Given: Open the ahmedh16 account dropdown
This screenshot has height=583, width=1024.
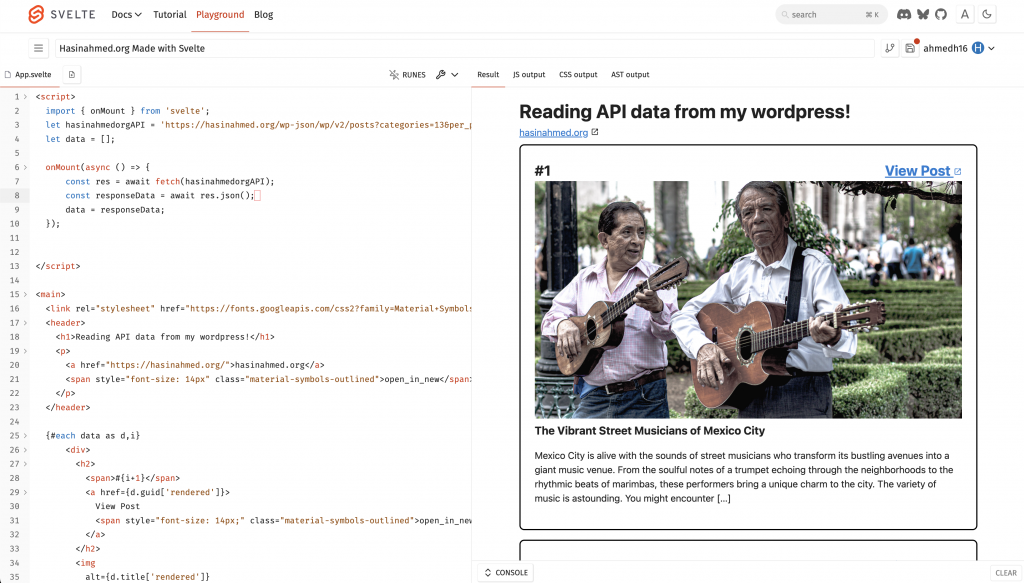Looking at the screenshot, I should [958, 48].
